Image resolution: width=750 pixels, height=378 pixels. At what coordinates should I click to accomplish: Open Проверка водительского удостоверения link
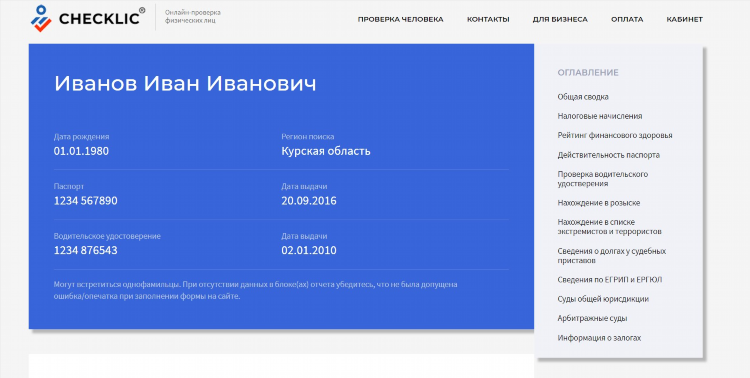point(603,178)
